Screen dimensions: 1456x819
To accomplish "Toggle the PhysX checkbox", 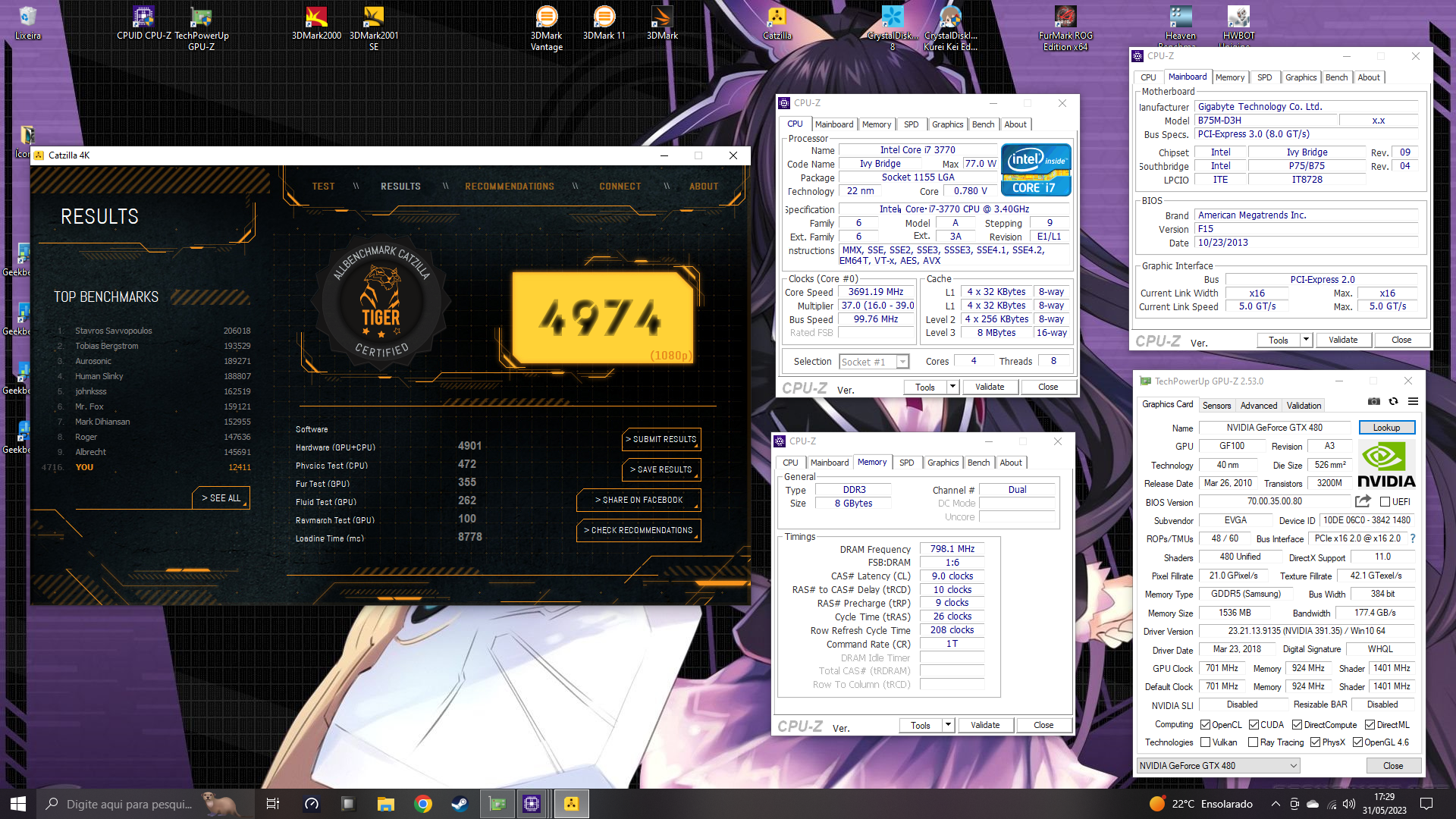I will (x=1315, y=742).
